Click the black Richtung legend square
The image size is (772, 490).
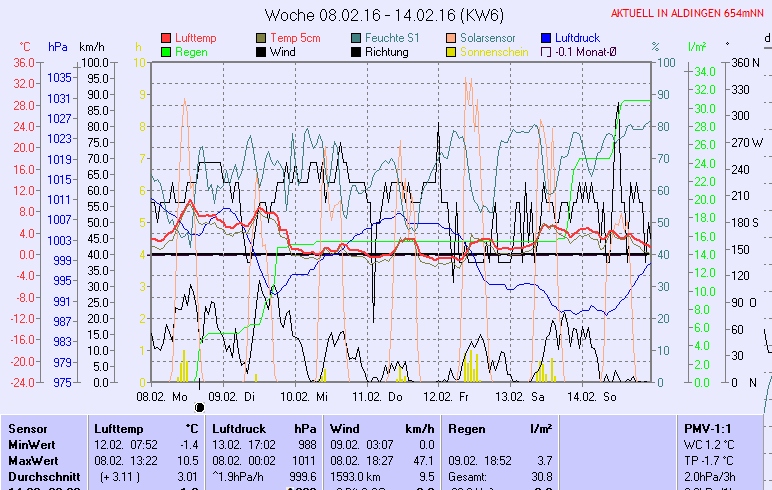pyautogui.click(x=357, y=52)
